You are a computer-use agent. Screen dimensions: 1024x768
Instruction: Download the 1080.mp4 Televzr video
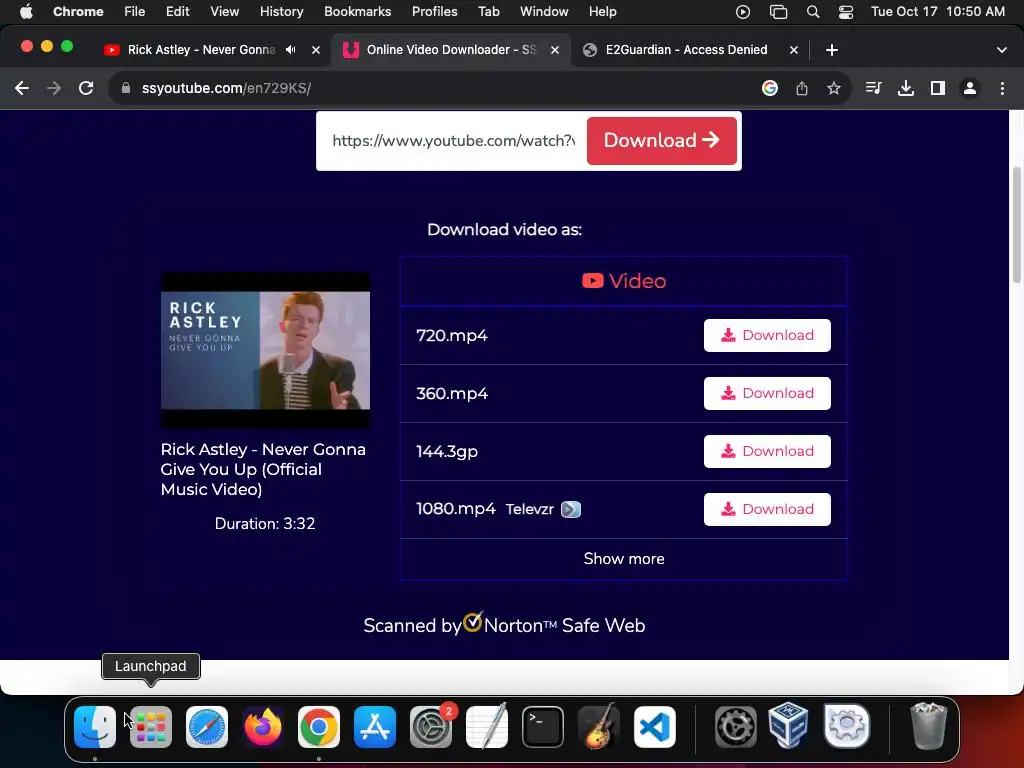point(767,509)
